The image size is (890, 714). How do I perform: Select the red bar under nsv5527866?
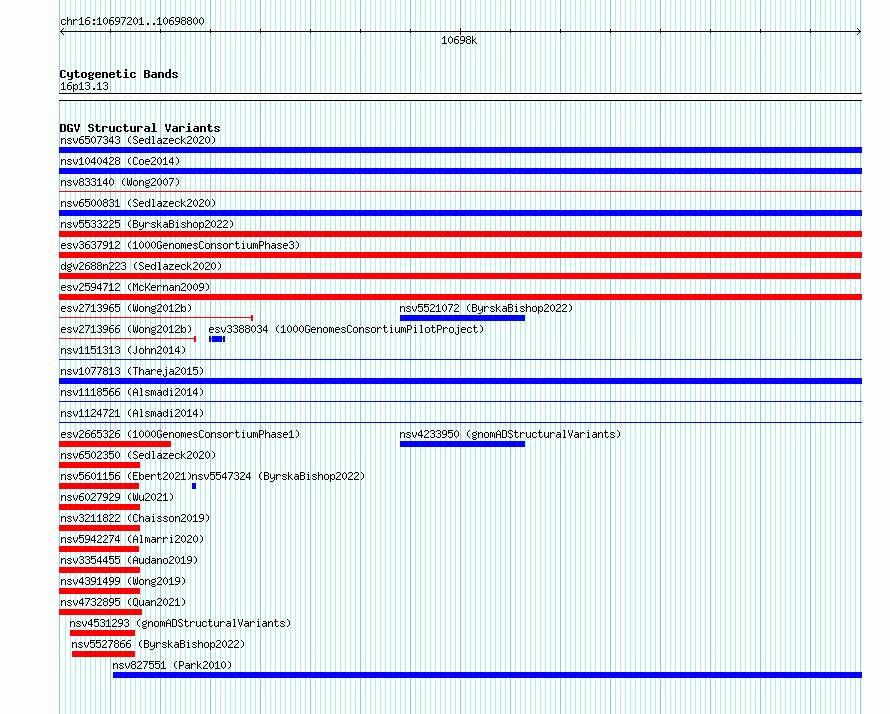click(x=103, y=654)
